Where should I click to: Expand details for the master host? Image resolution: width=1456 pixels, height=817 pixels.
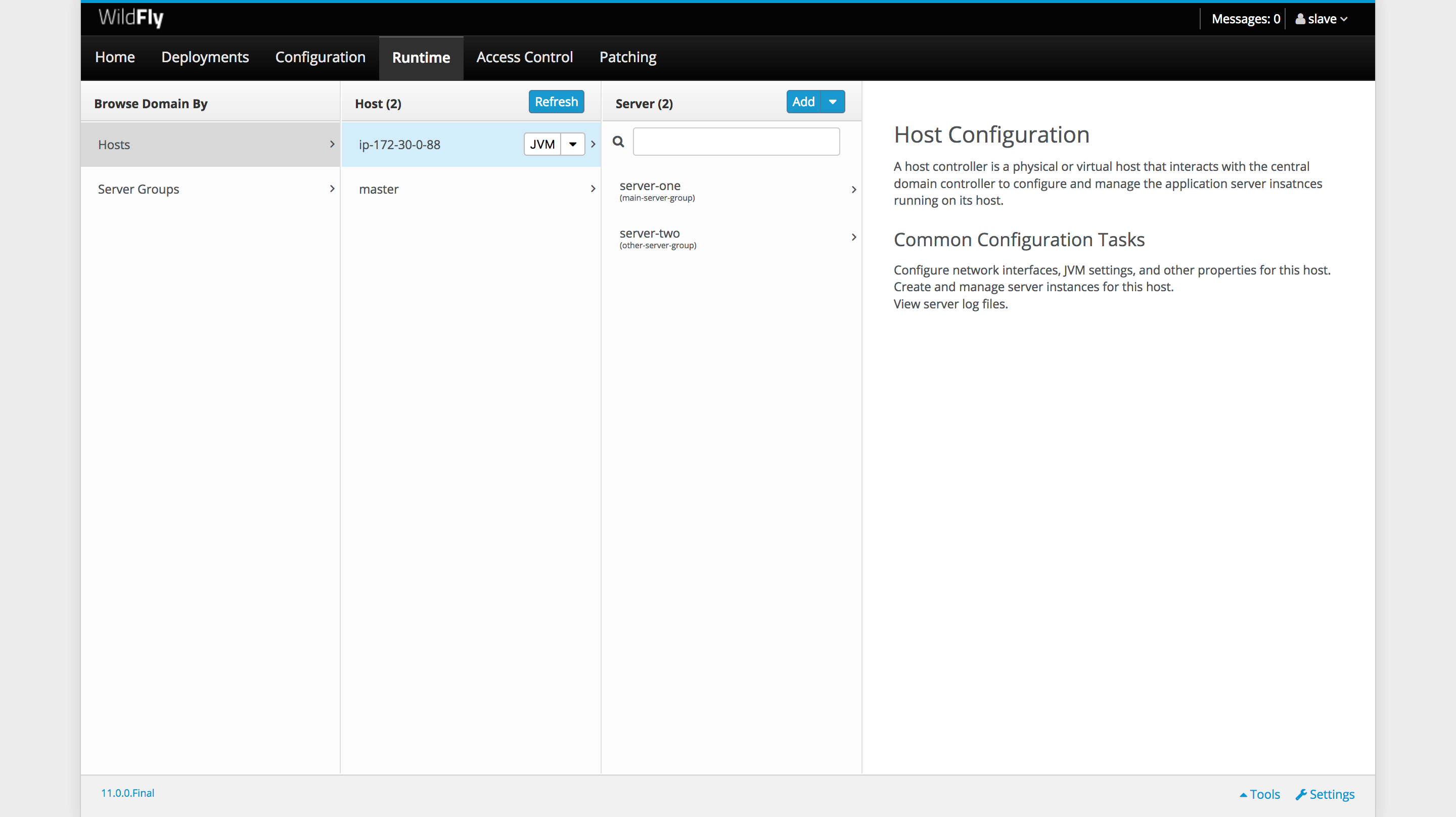tap(593, 189)
